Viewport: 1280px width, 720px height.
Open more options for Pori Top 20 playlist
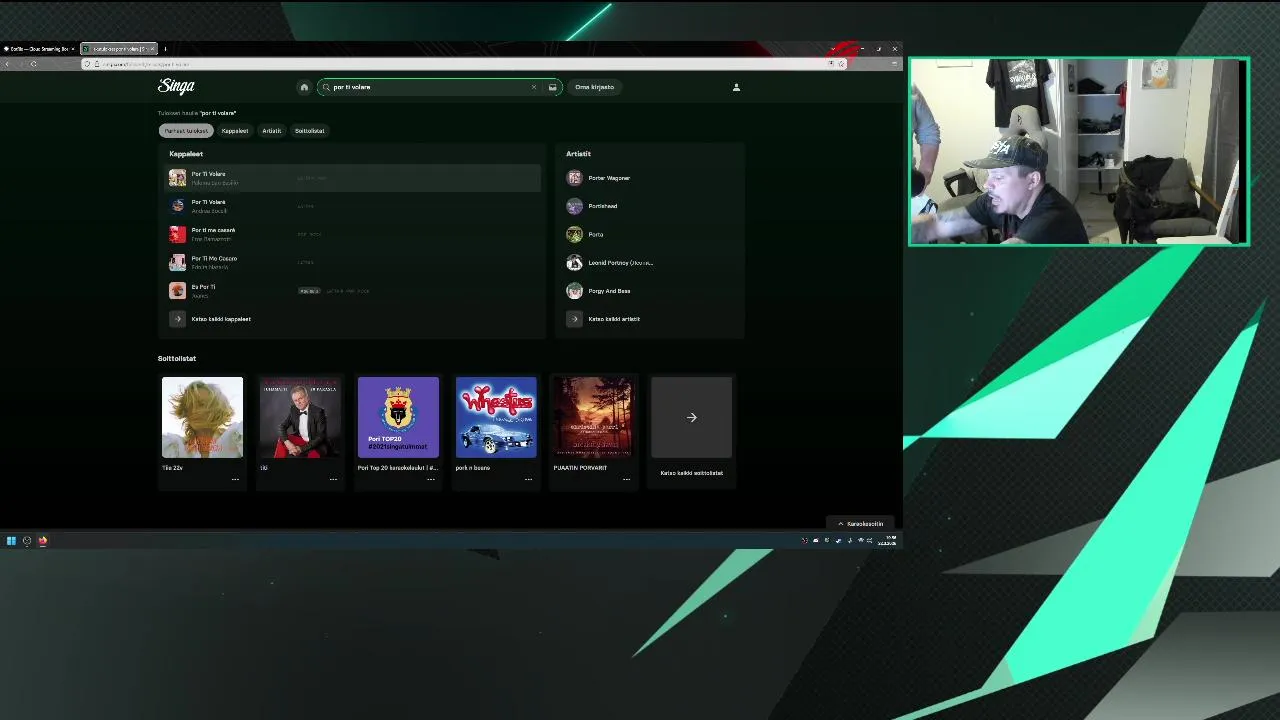point(431,479)
